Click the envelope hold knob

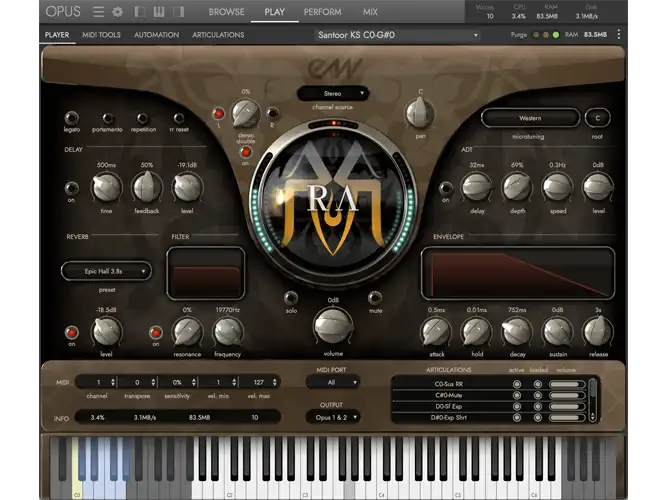[x=476, y=332]
